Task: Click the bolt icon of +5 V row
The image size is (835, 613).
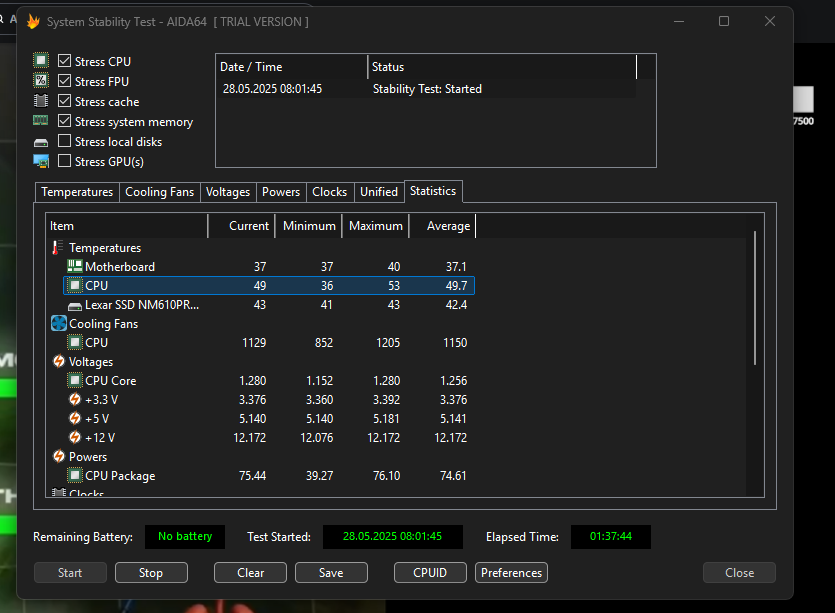Action: tap(75, 419)
